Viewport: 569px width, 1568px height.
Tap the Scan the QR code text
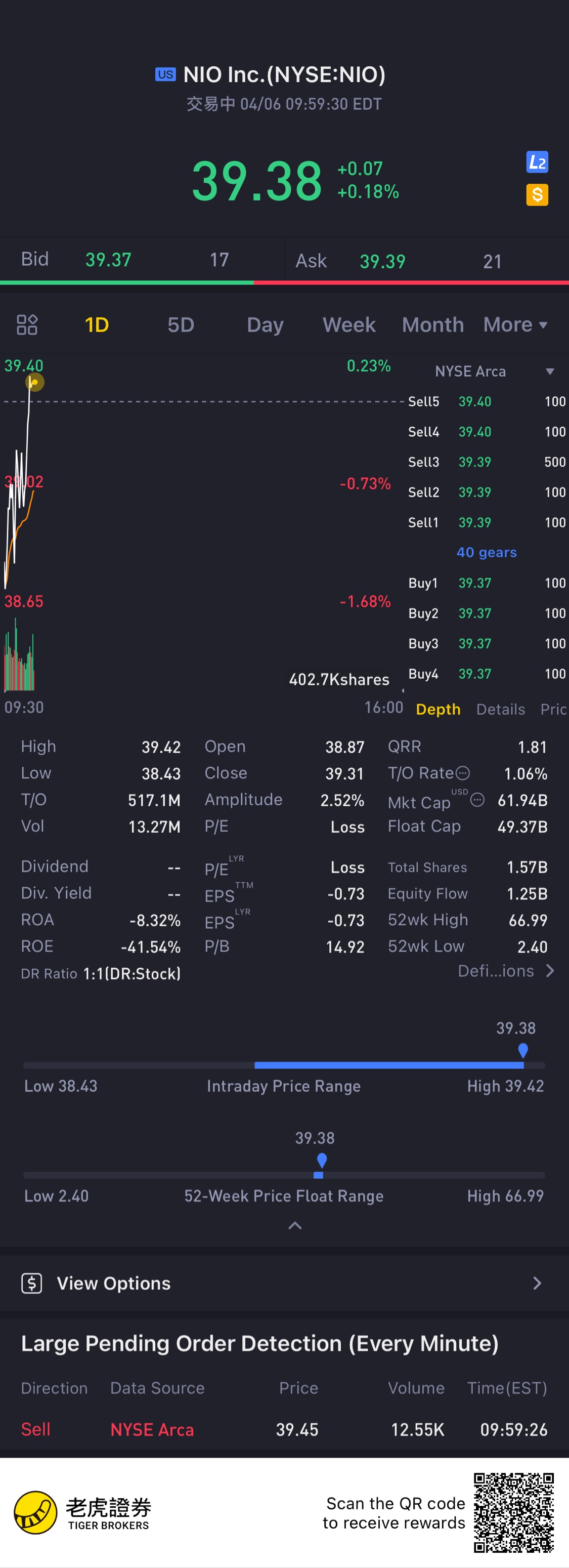pyautogui.click(x=393, y=1513)
